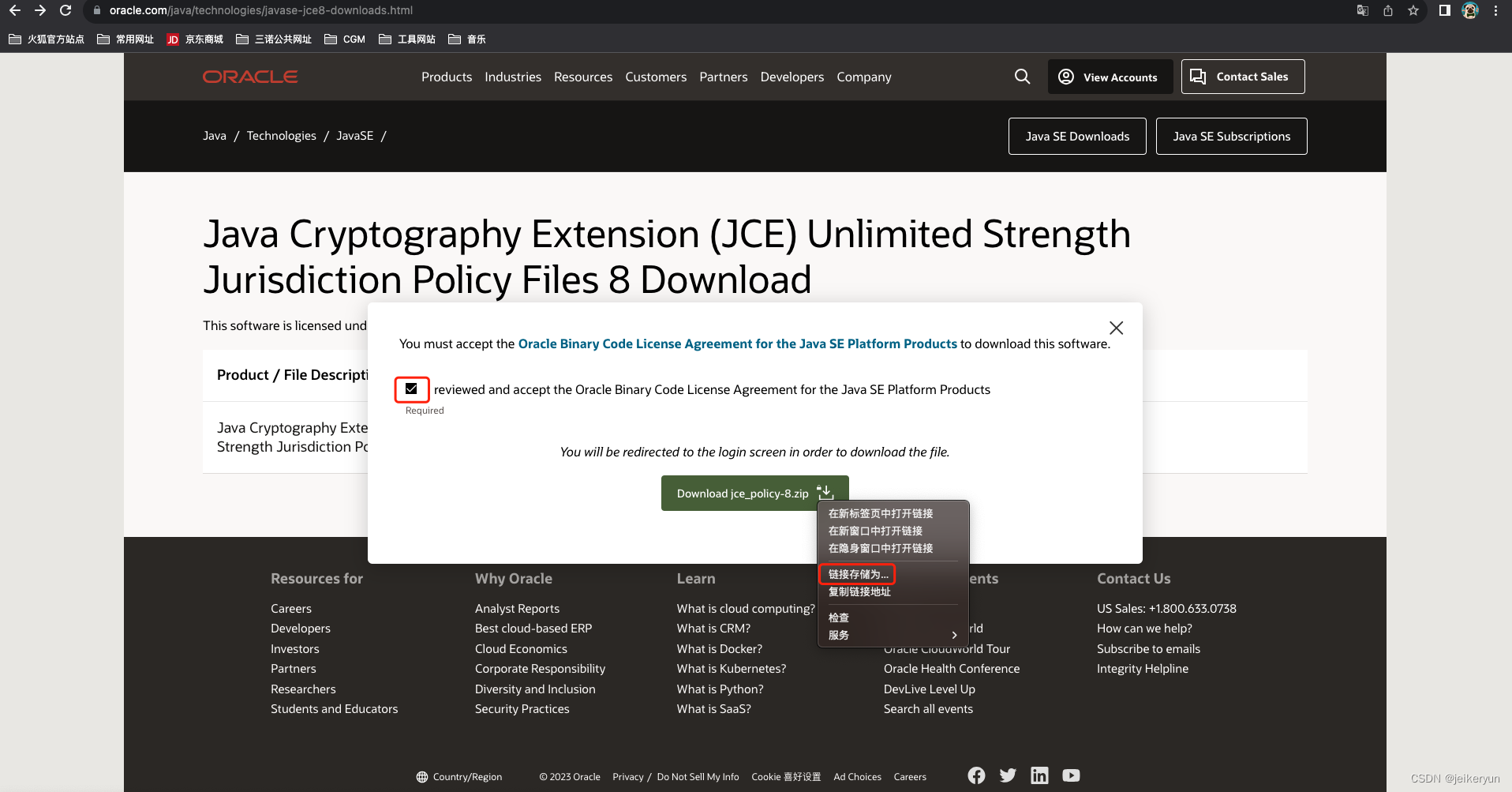
Task: Open the 京东商城 bookmark
Action: click(x=194, y=39)
